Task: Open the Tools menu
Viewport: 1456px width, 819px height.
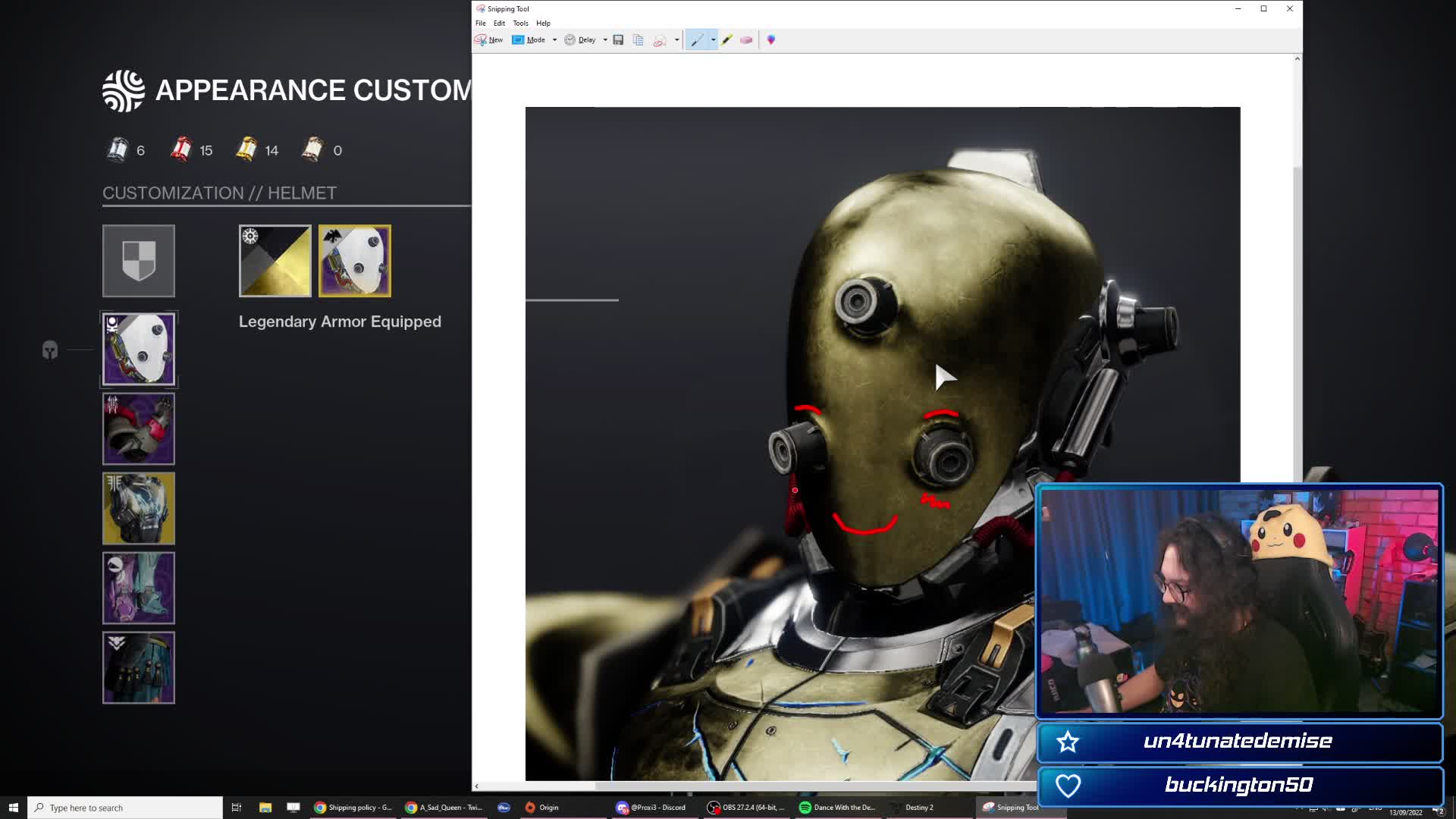Action: (x=520, y=23)
